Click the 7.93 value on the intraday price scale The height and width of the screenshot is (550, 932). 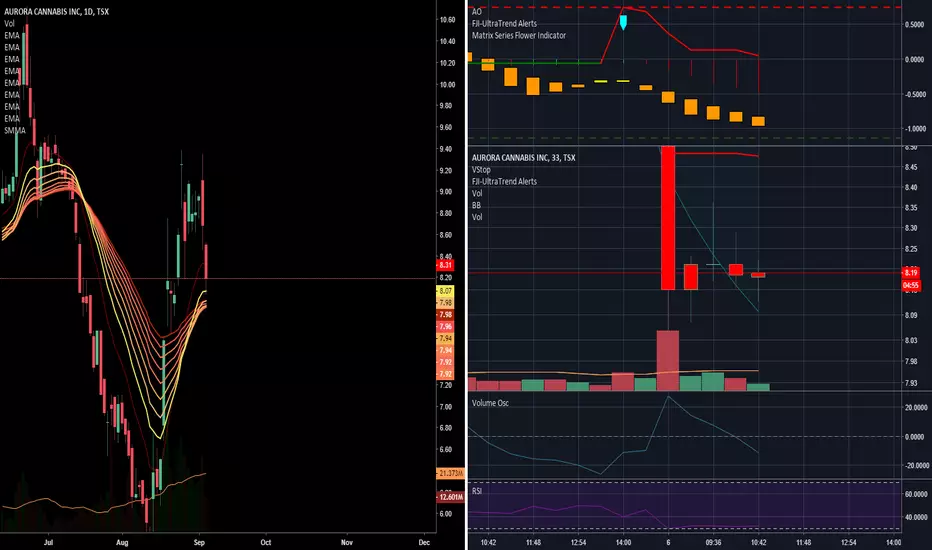[x=911, y=383]
